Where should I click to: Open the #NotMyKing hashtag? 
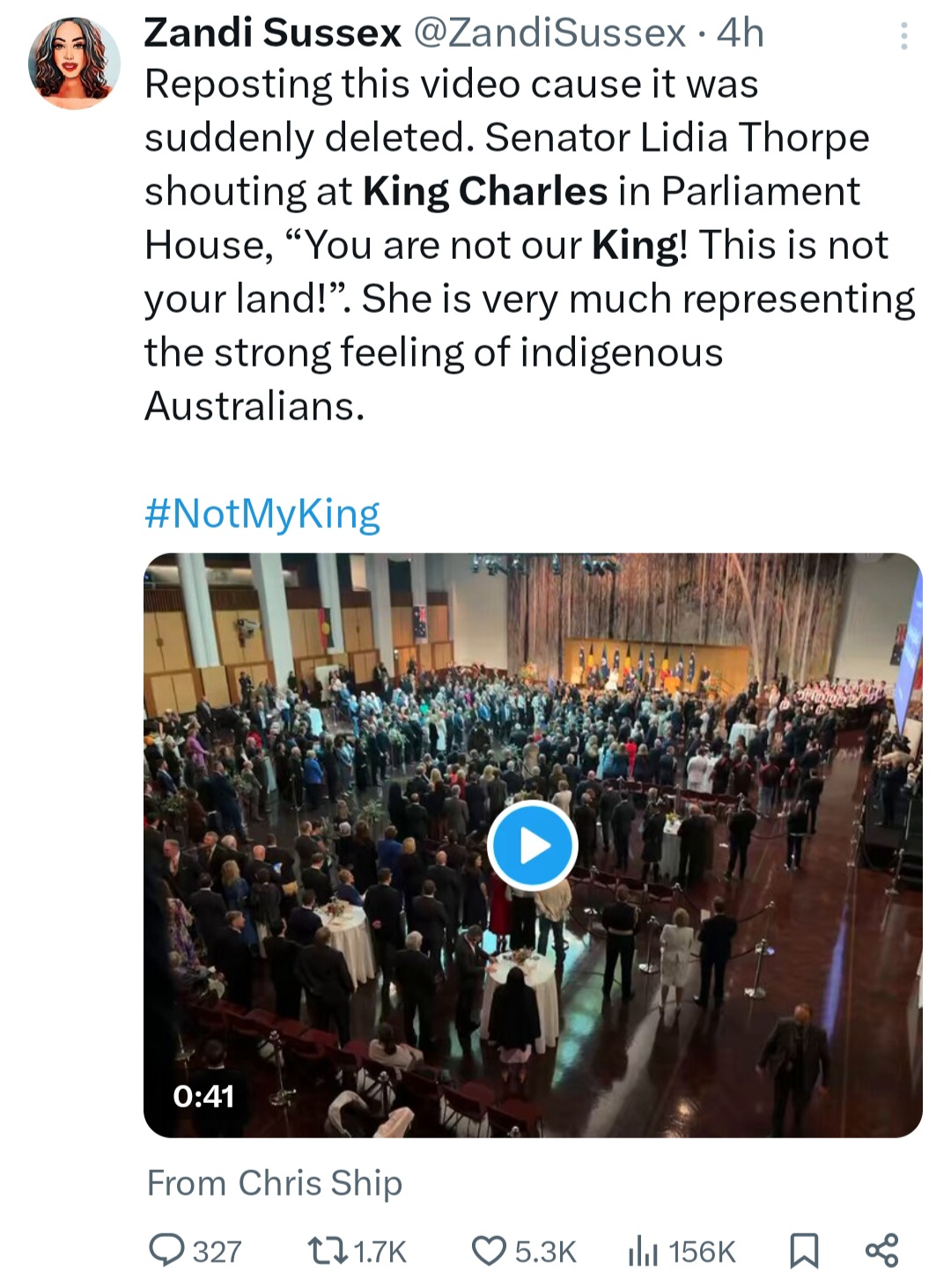pos(262,513)
